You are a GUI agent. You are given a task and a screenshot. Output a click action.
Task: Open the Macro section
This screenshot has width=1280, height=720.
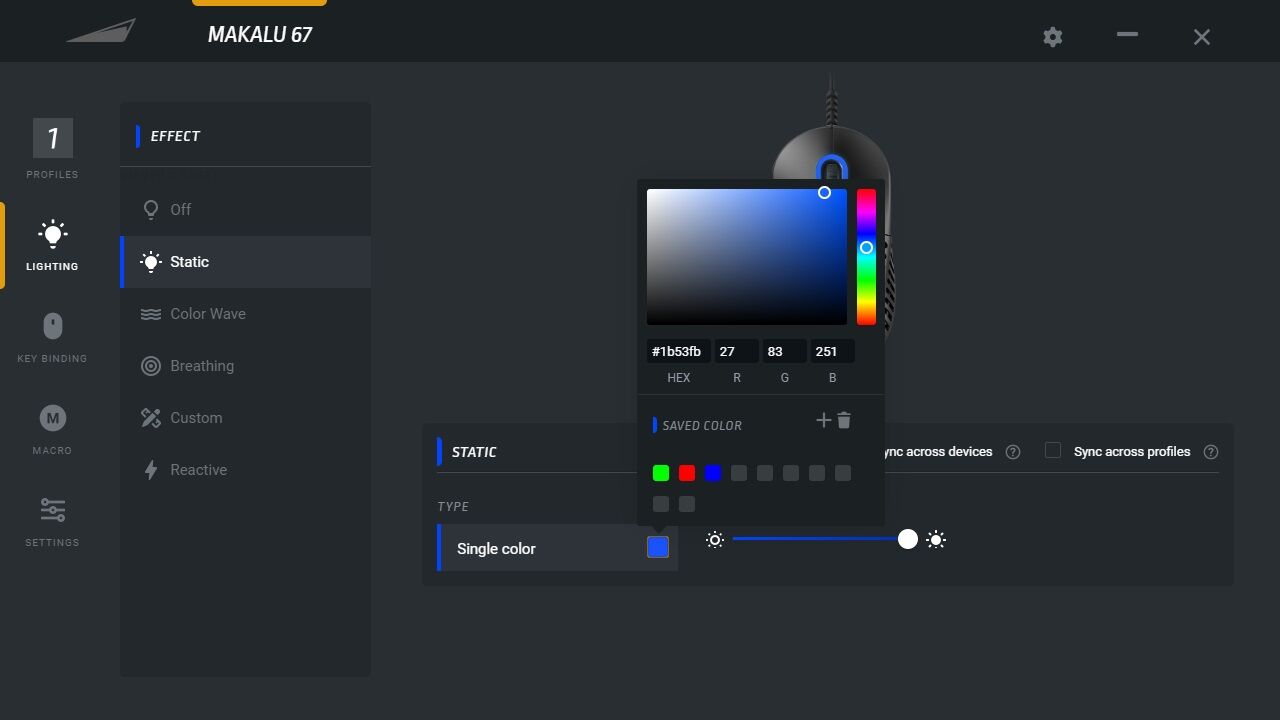pyautogui.click(x=52, y=429)
